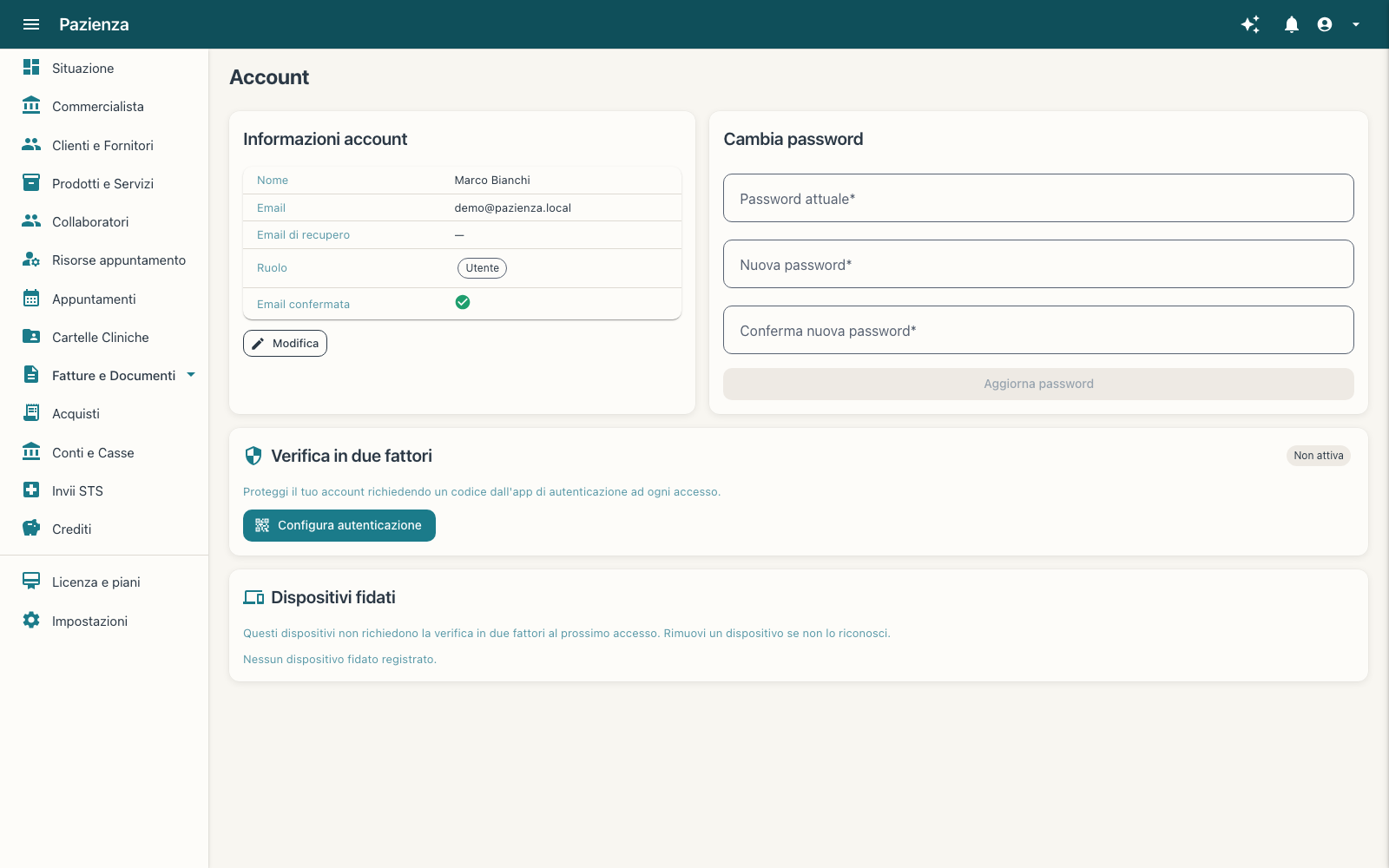1389x868 pixels.
Task: Click the Utente role chip
Action: point(482,267)
